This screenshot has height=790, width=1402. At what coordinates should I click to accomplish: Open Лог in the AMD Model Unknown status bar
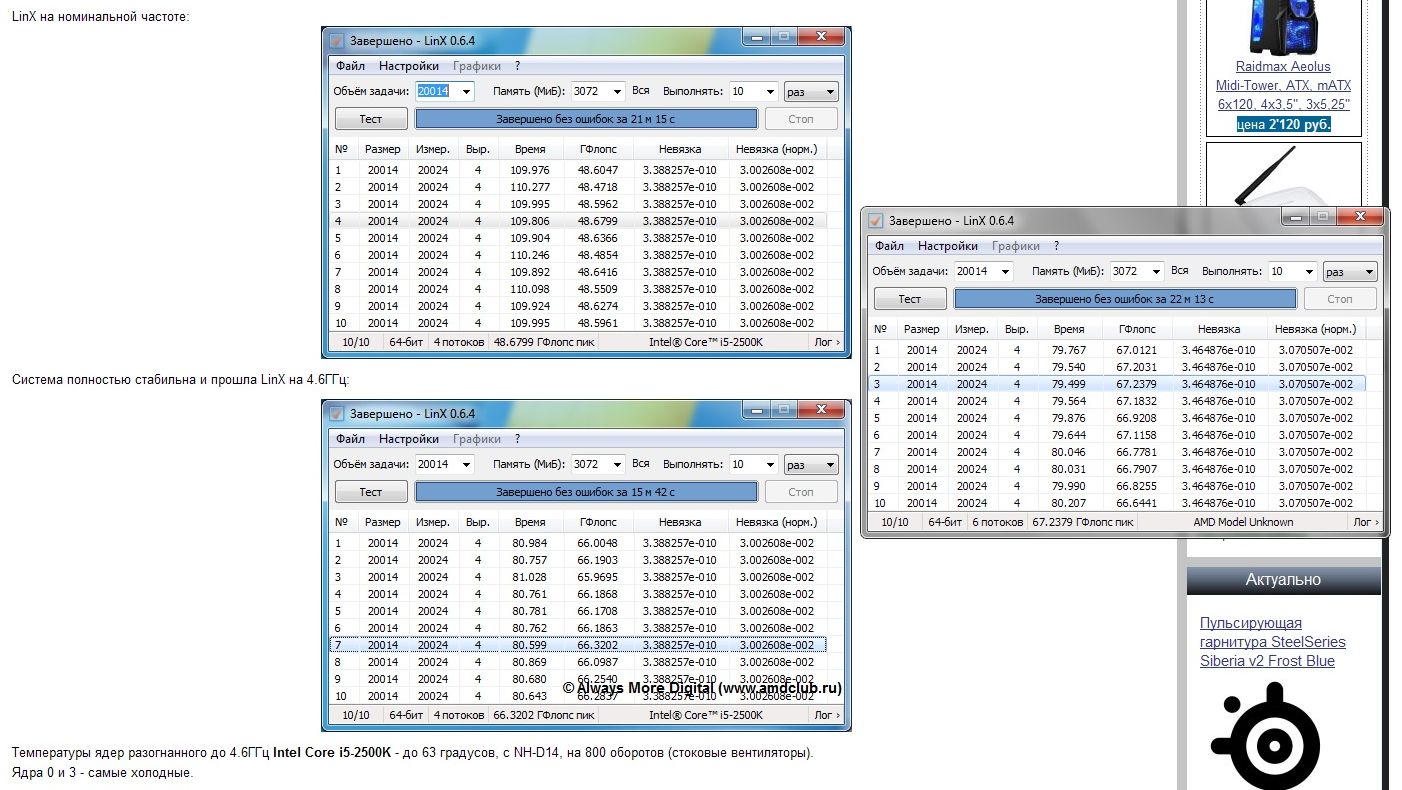(1365, 522)
